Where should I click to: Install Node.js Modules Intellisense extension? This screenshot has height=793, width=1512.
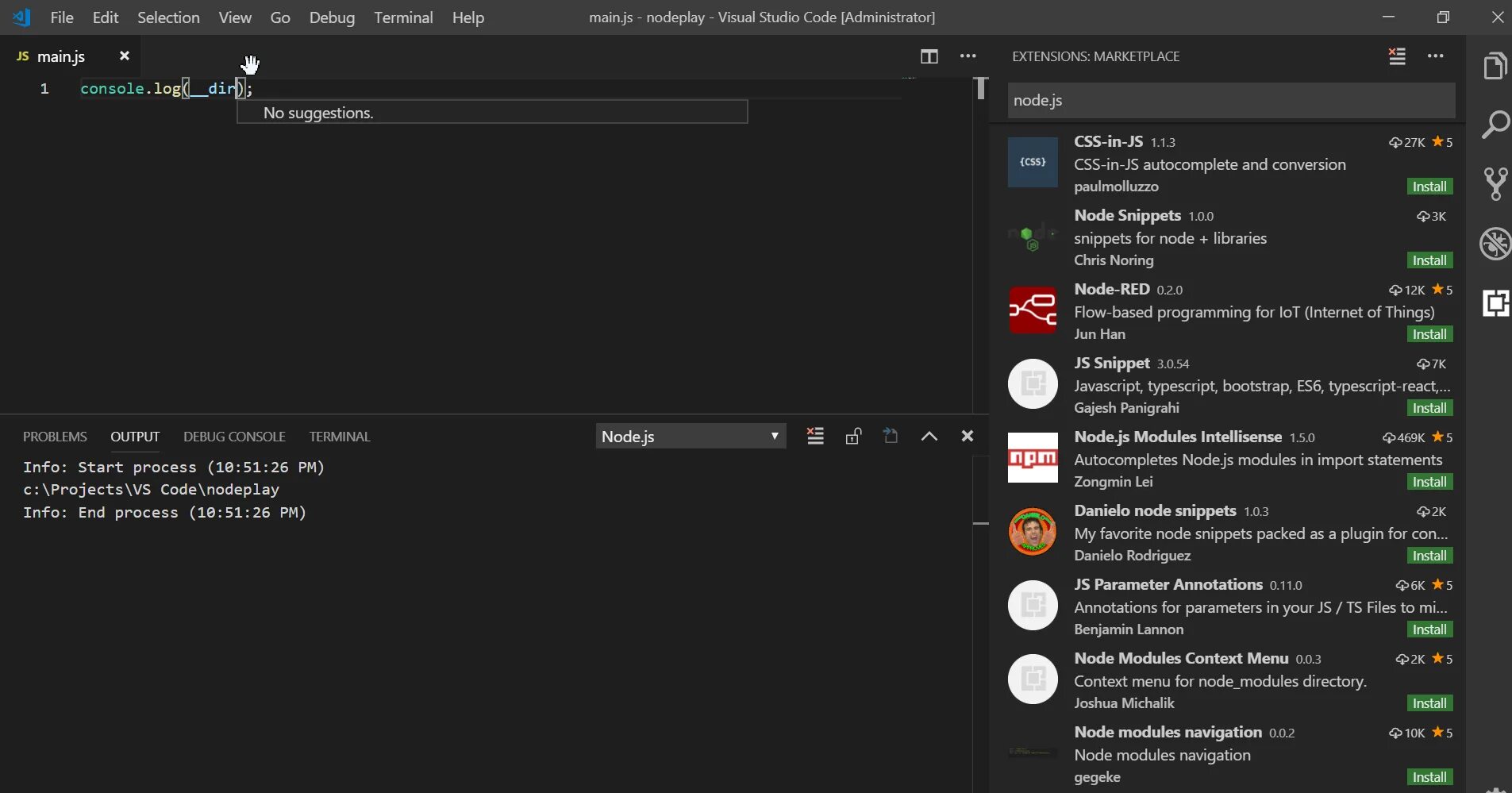1429,482
